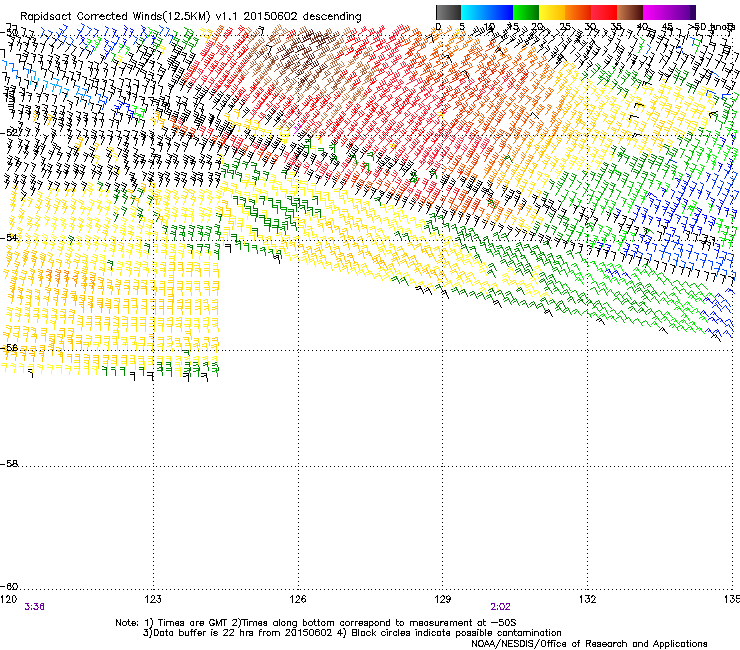This screenshot has height=650, width=740.
Task: Click the yellow 20-25 knots legend segment
Action: 552,12
